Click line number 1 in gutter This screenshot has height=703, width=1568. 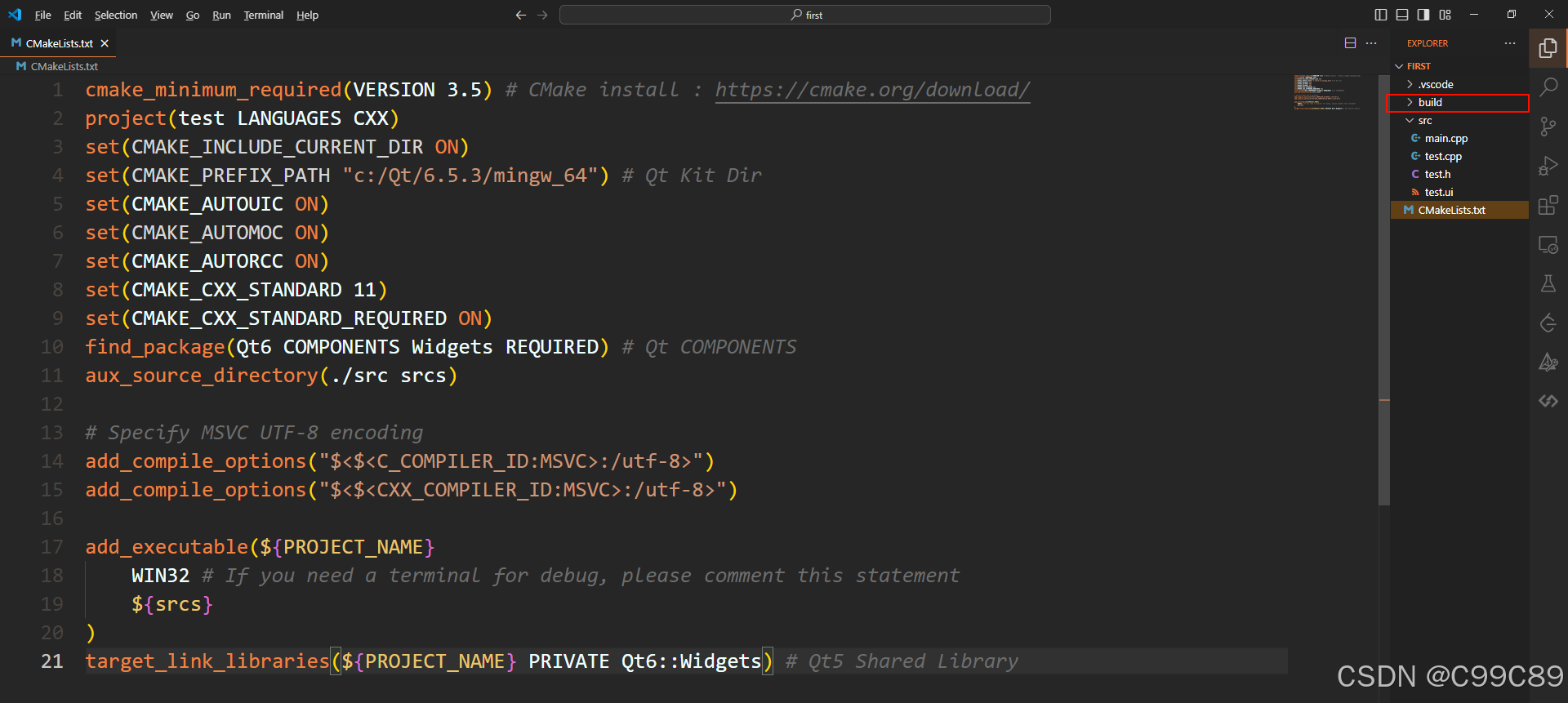tap(57, 90)
